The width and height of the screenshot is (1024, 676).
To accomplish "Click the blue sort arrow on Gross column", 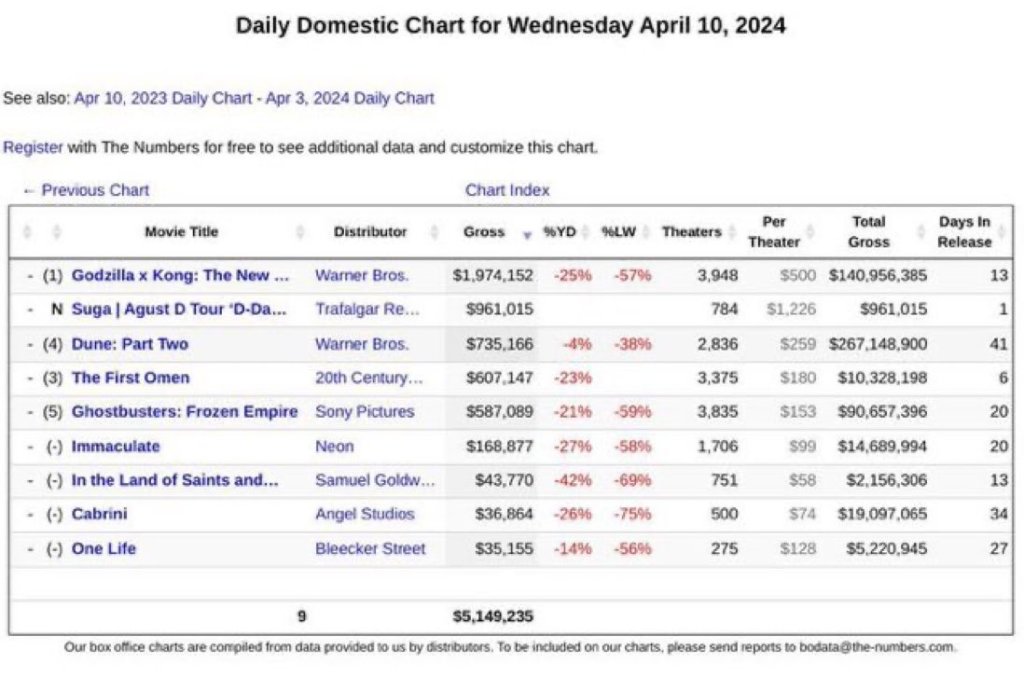I will 527,234.
